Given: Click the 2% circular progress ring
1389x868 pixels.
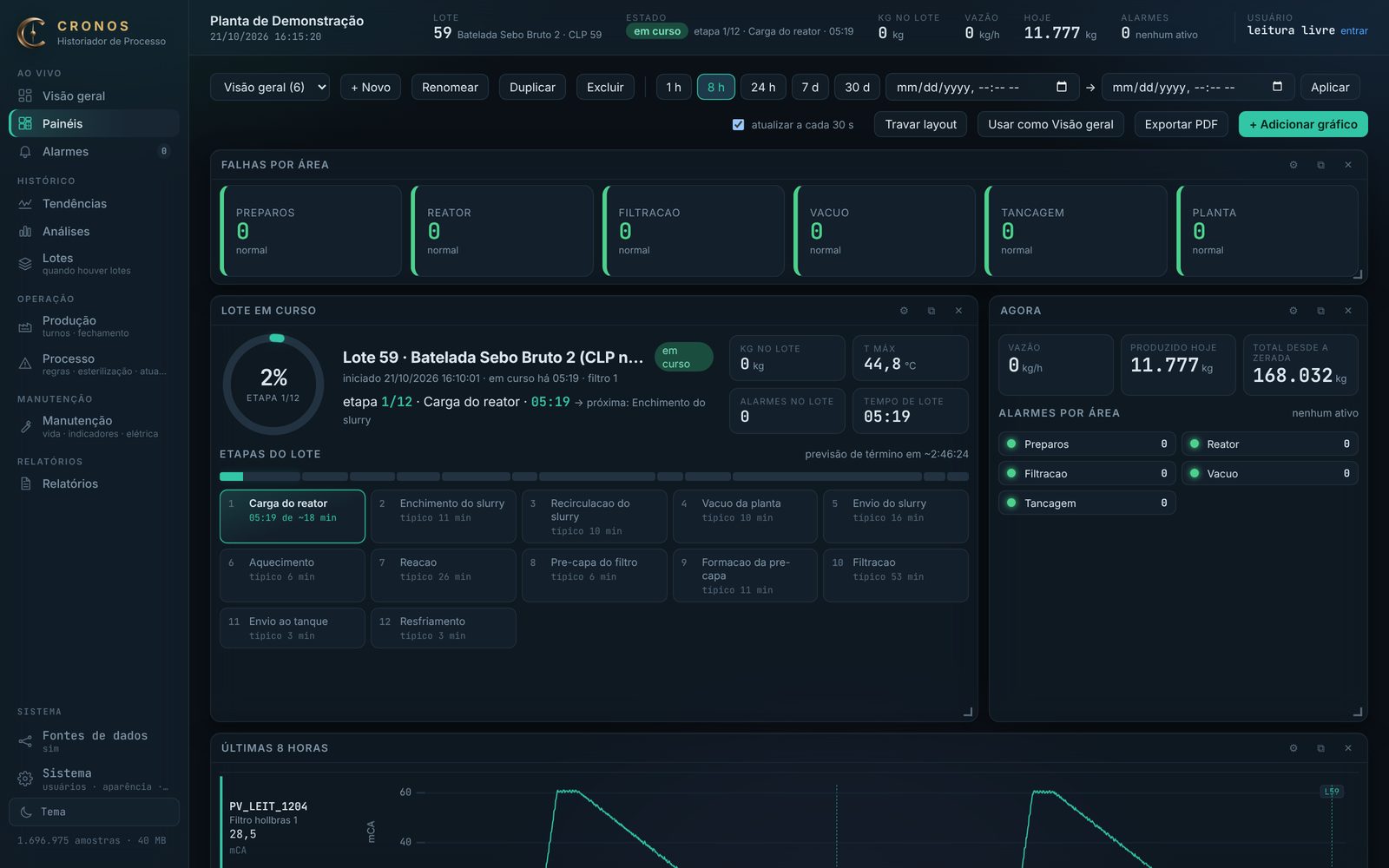Looking at the screenshot, I should pos(273,385).
